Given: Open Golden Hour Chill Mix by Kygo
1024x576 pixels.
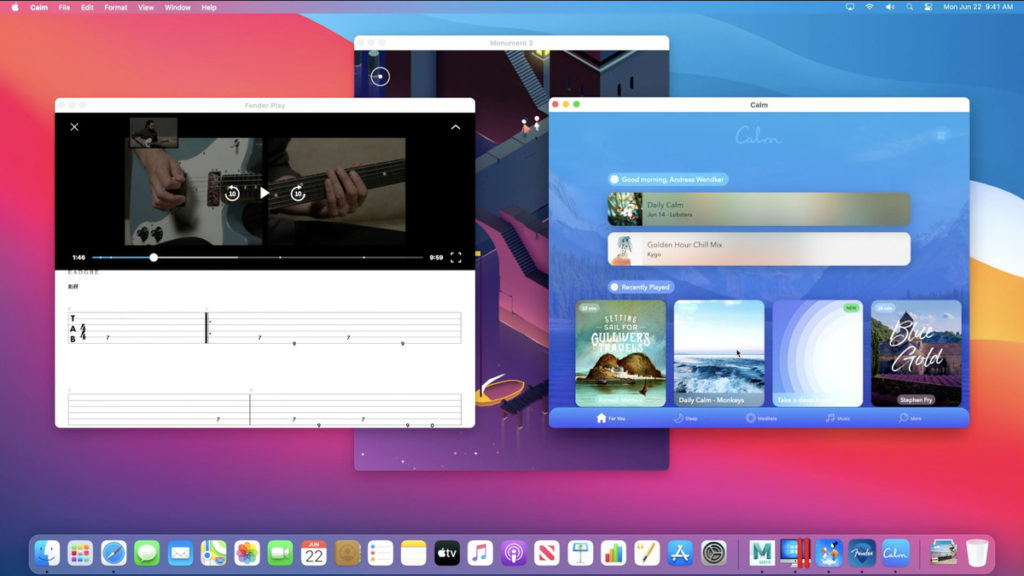Looking at the screenshot, I should coord(759,249).
